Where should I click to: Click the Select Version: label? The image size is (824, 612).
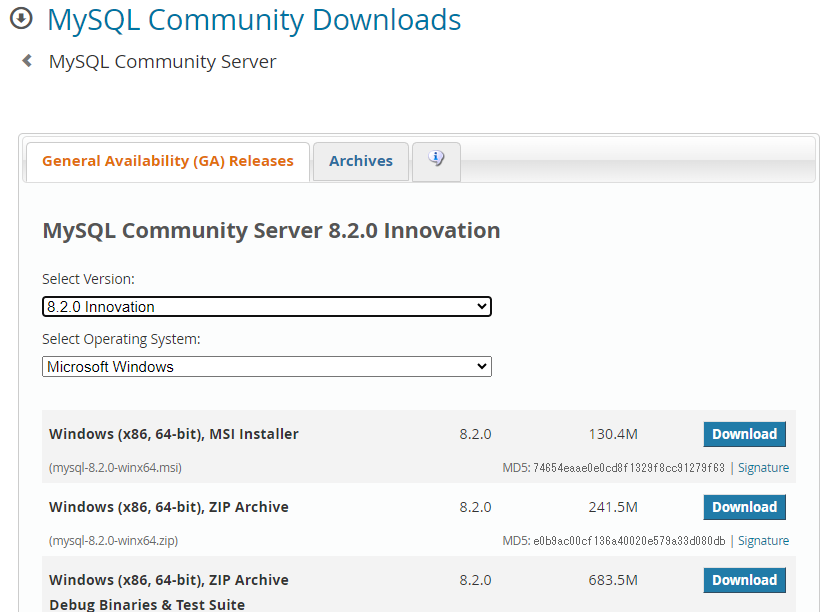click(88, 279)
